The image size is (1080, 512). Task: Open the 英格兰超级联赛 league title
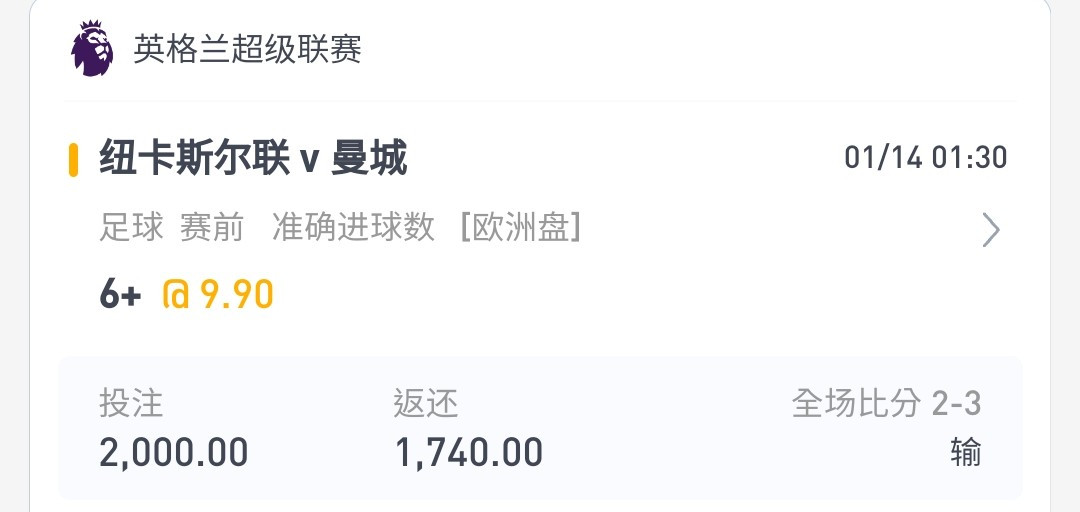pyautogui.click(x=247, y=50)
